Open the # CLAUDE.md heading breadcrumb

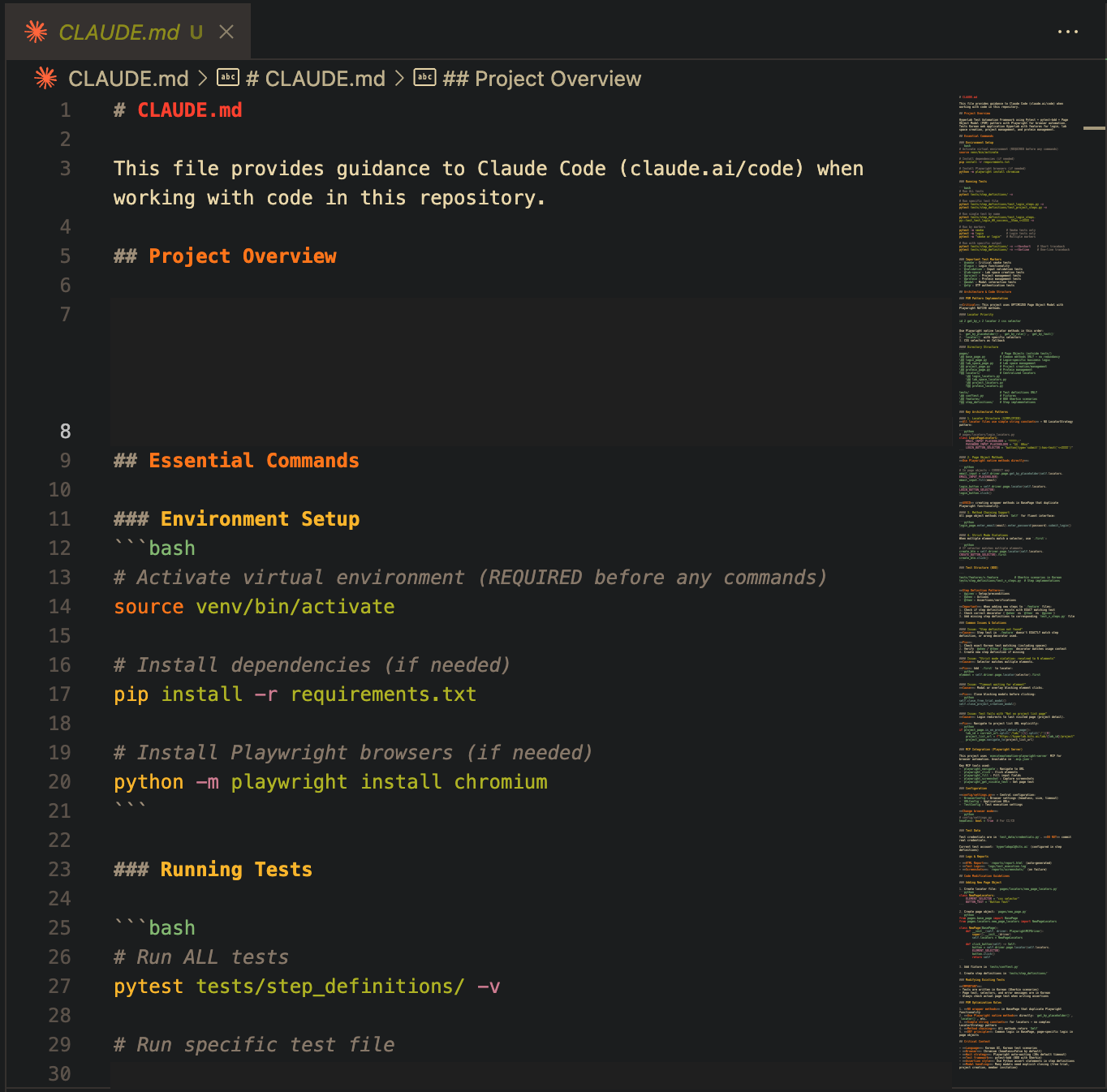(x=316, y=79)
